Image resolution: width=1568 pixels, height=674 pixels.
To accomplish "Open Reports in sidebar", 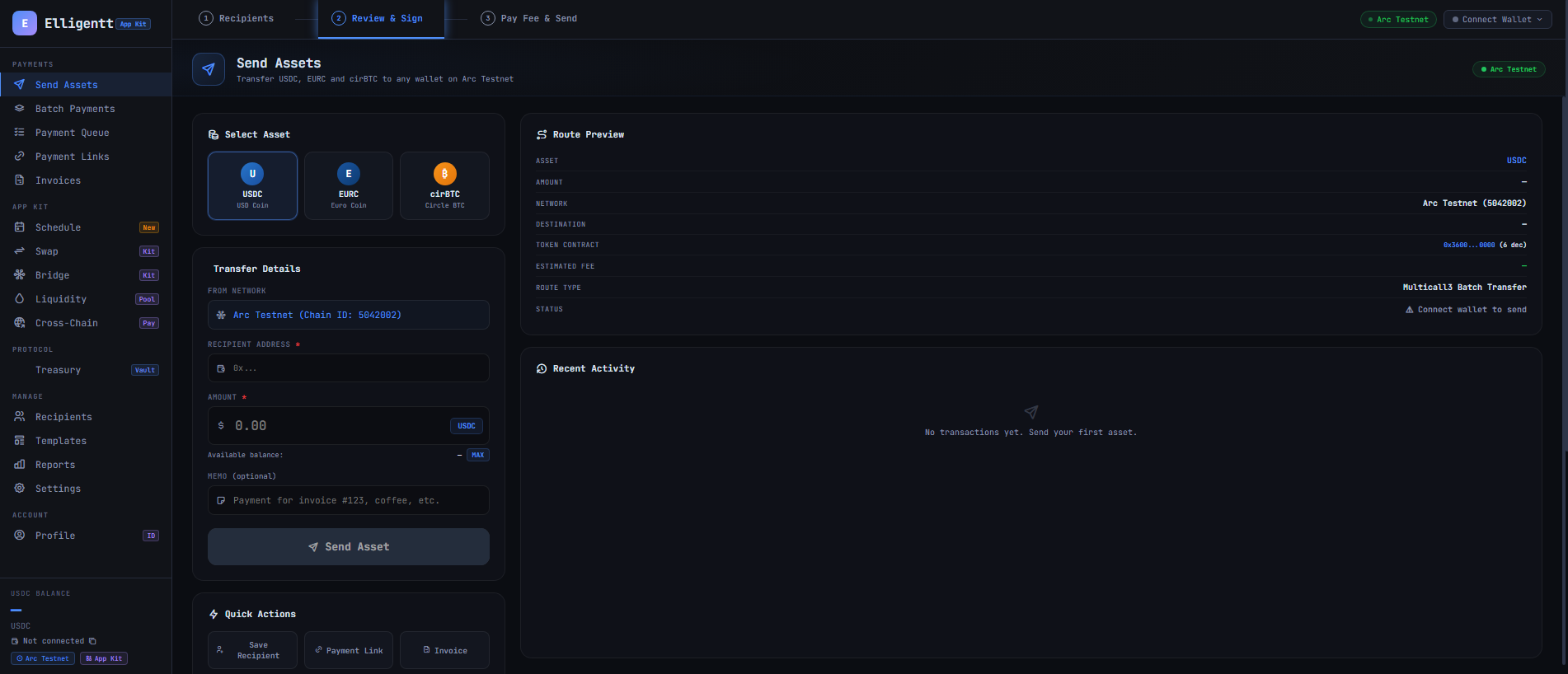I will (86, 465).
